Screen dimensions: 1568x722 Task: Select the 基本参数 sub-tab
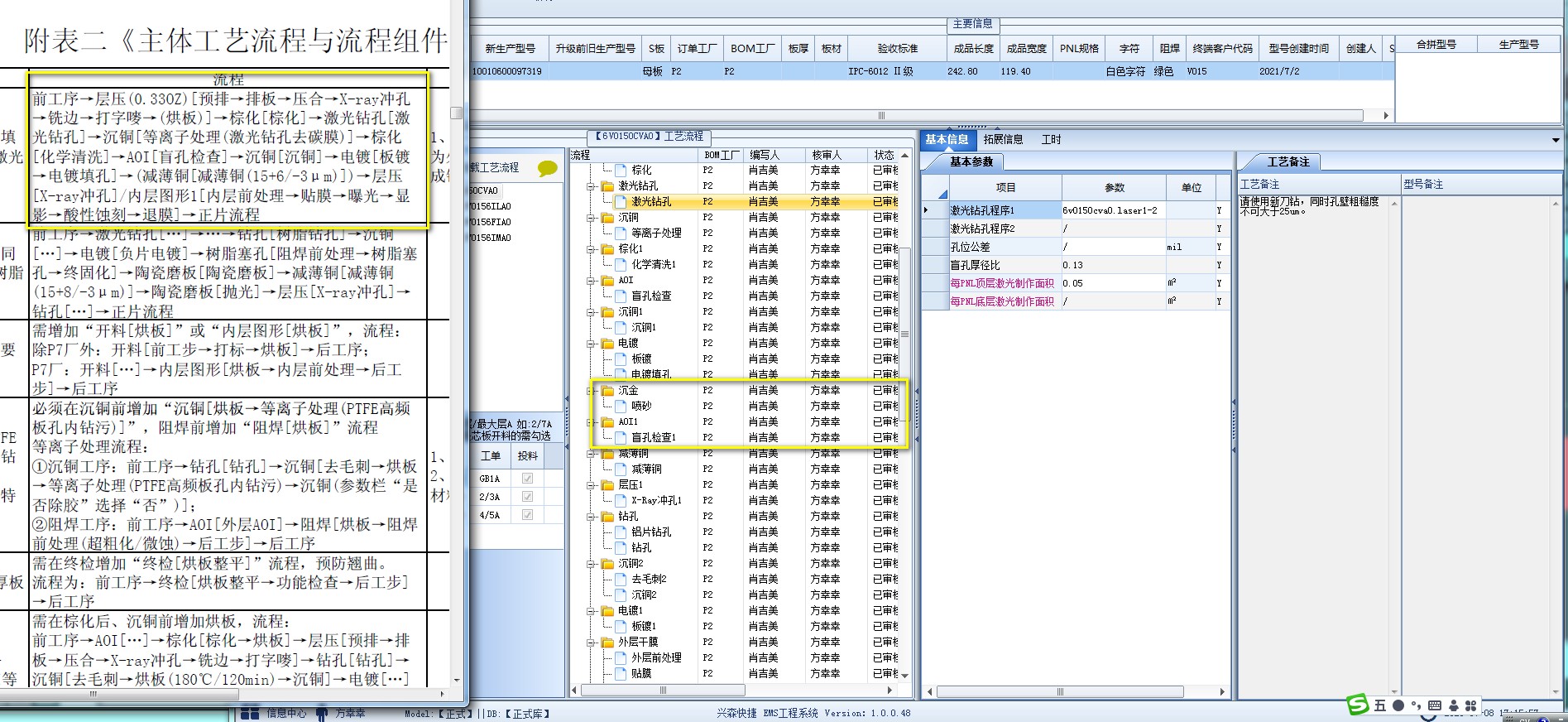(971, 162)
